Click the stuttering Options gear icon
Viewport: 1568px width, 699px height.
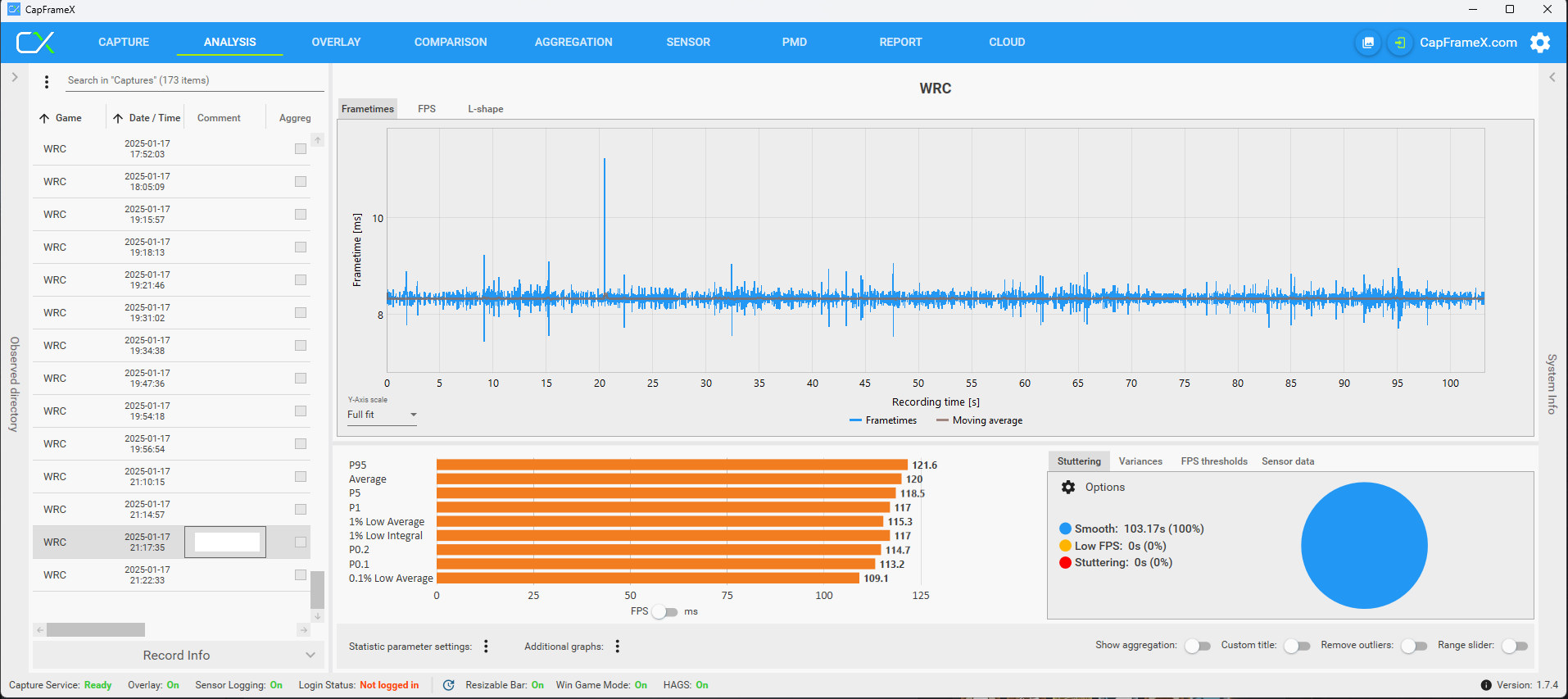coord(1068,488)
